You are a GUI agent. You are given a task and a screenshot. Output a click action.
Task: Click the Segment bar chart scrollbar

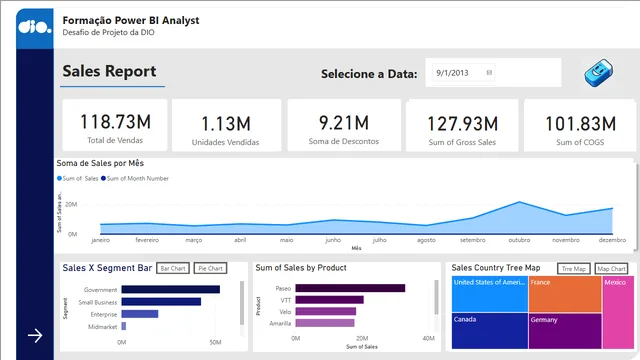pos(242,302)
